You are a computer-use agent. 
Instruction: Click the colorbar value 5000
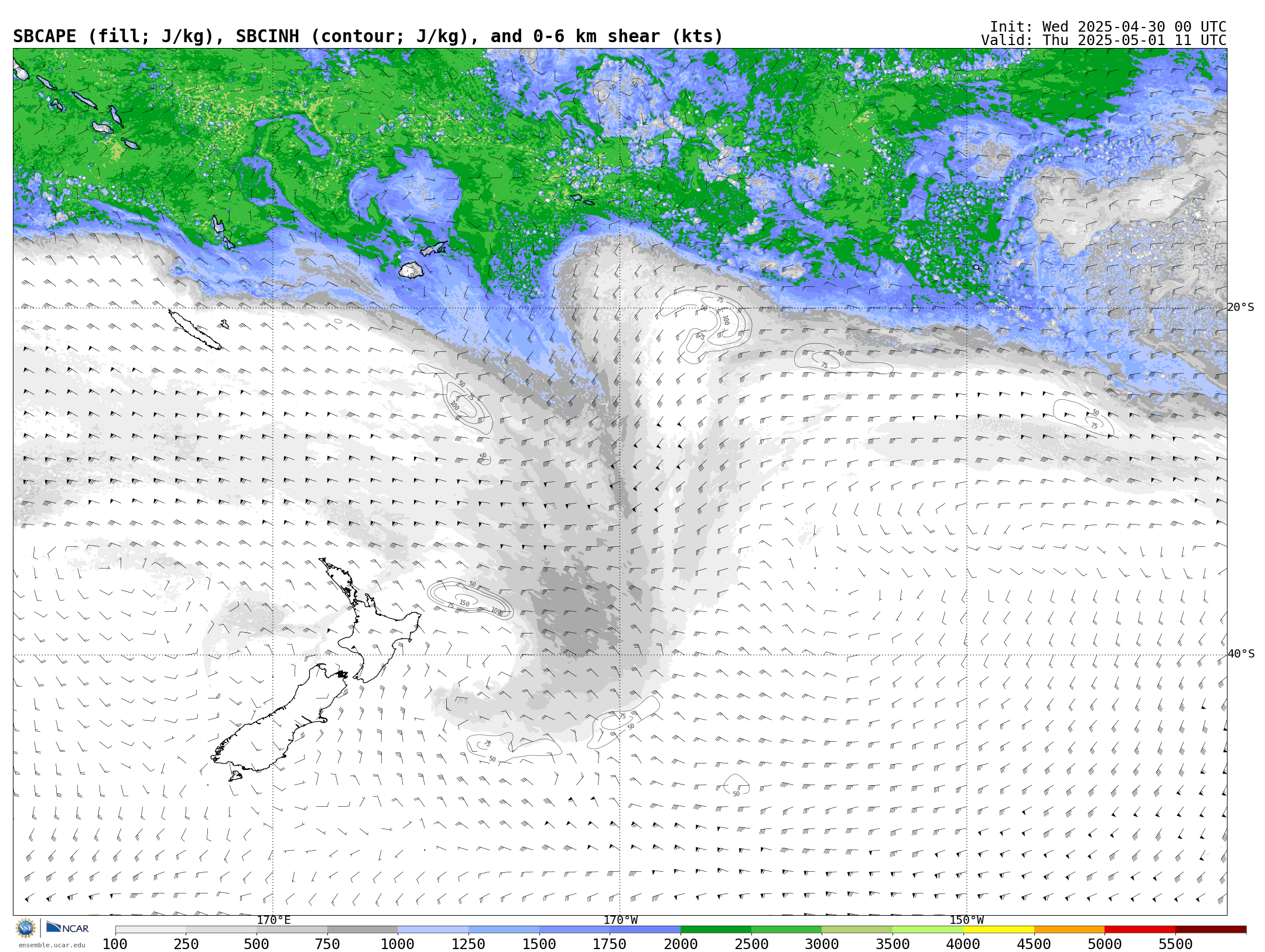tap(1105, 944)
